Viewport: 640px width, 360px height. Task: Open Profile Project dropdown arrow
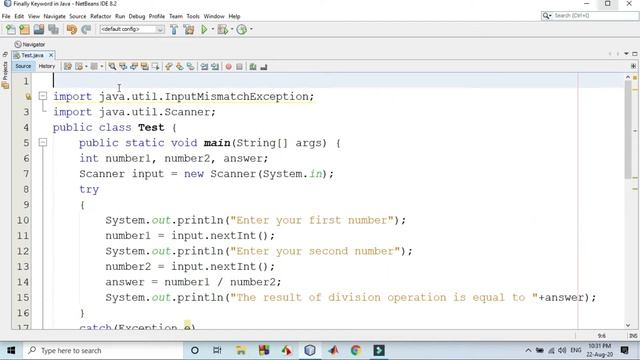[251, 29]
